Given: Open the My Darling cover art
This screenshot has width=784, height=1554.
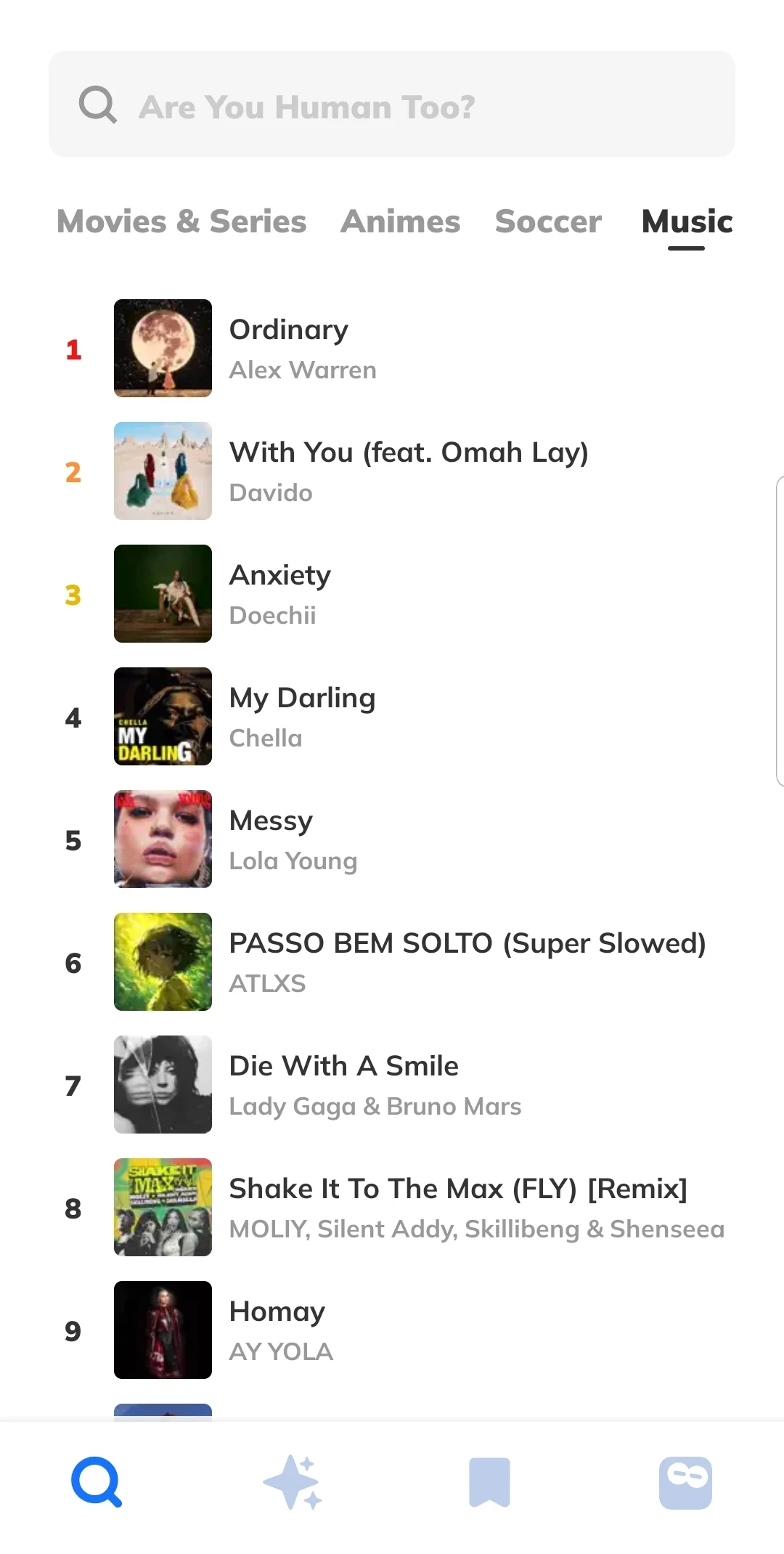Looking at the screenshot, I should tap(163, 716).
